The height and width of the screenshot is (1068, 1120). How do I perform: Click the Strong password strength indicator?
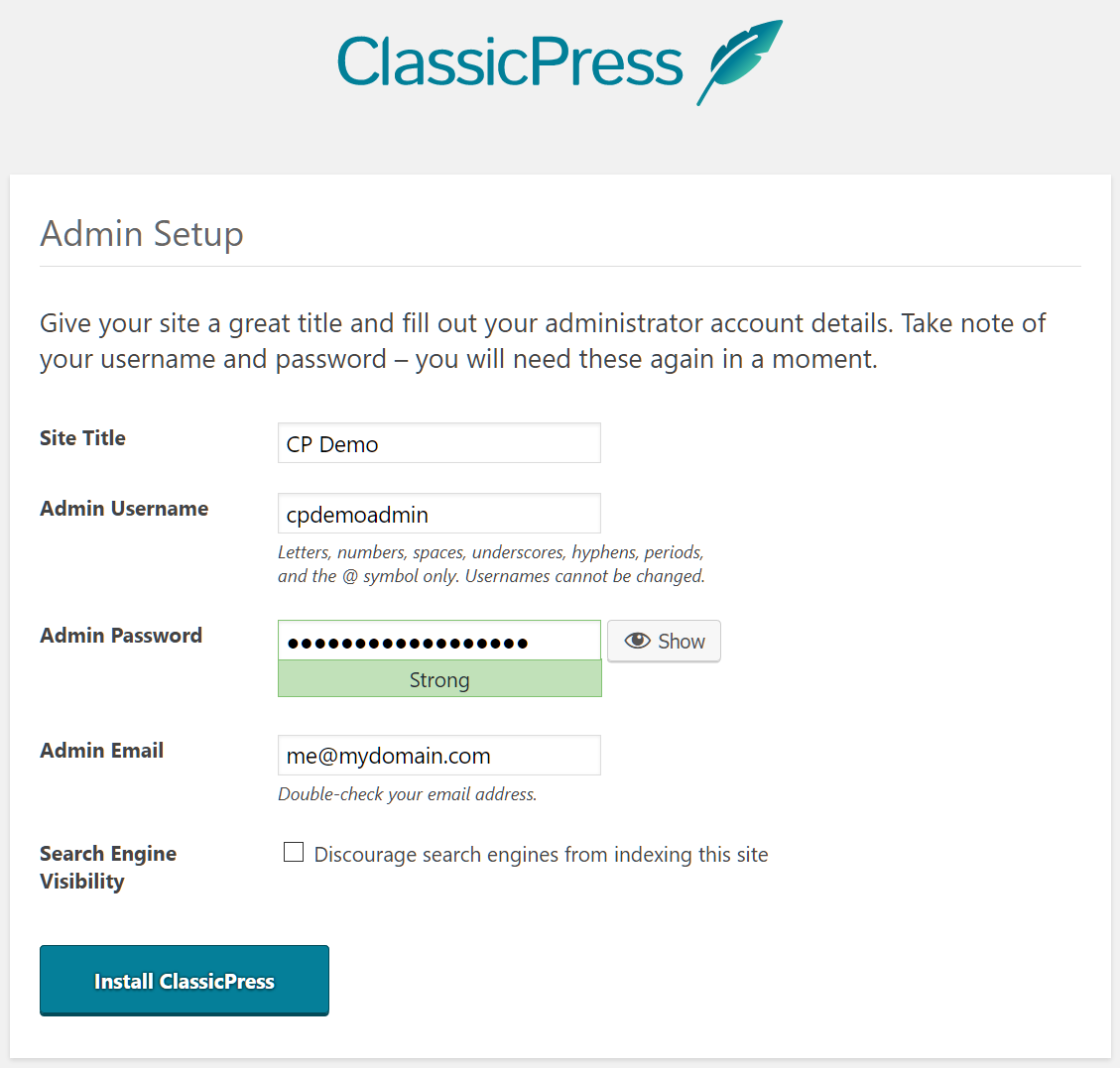click(439, 679)
